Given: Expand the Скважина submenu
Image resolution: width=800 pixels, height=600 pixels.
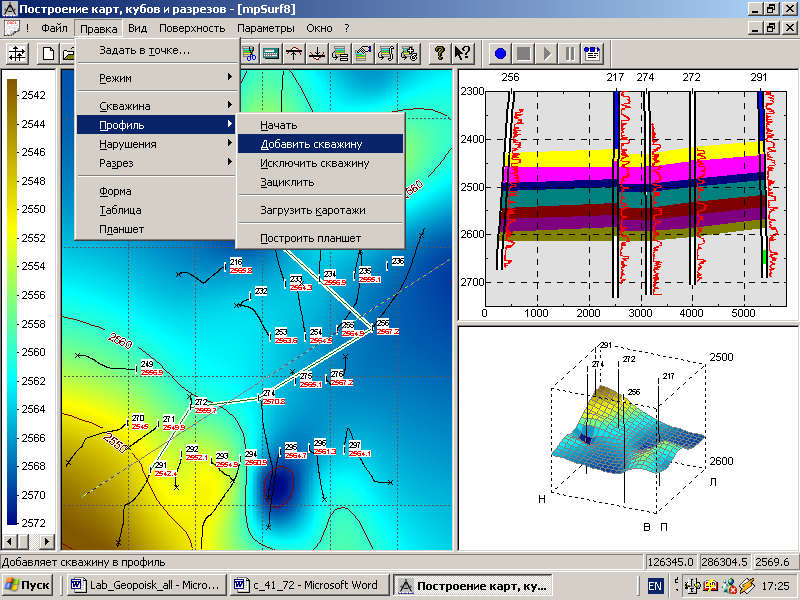Looking at the screenshot, I should tap(156, 106).
